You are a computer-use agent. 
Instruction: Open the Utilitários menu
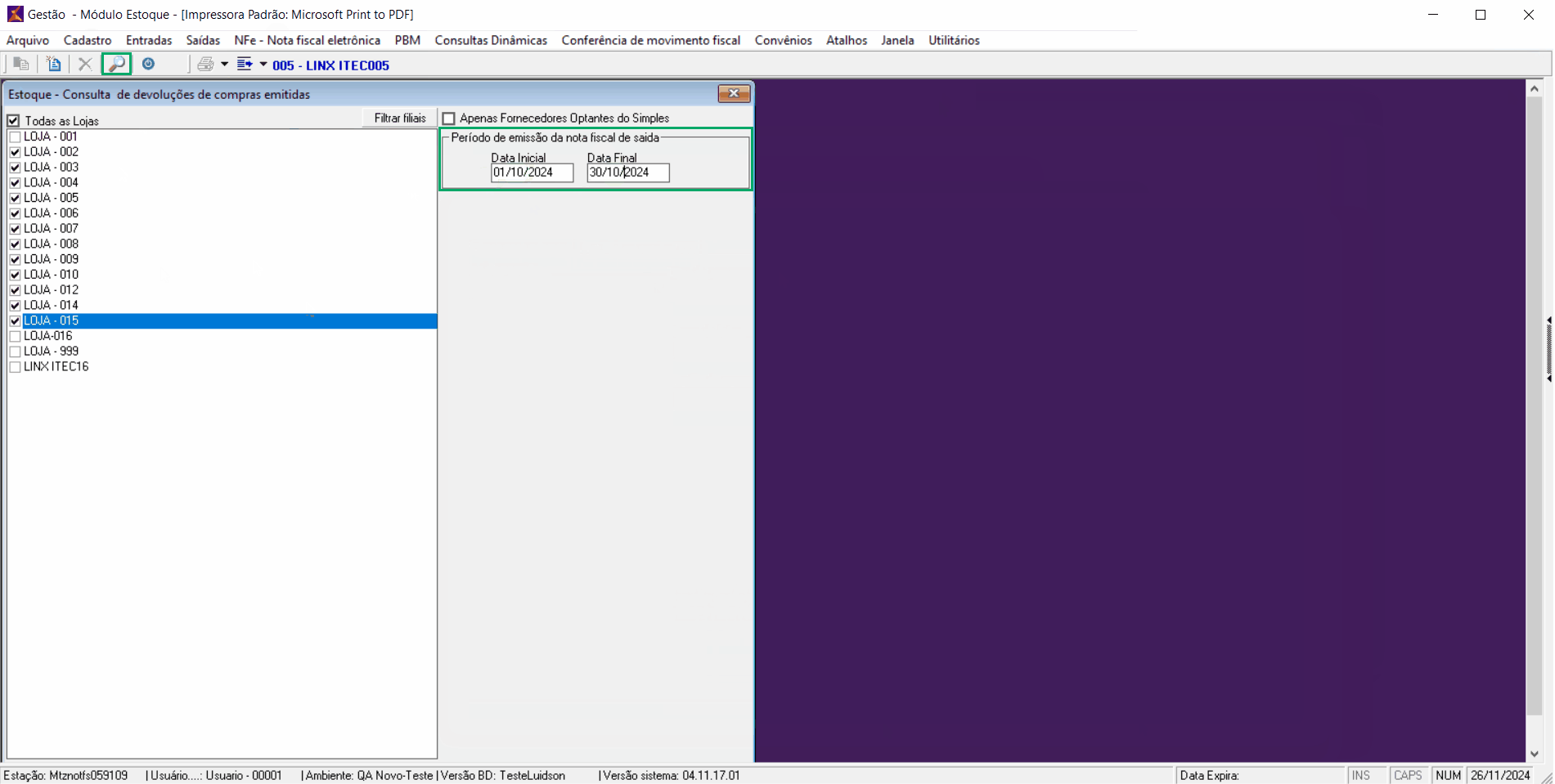click(x=954, y=40)
